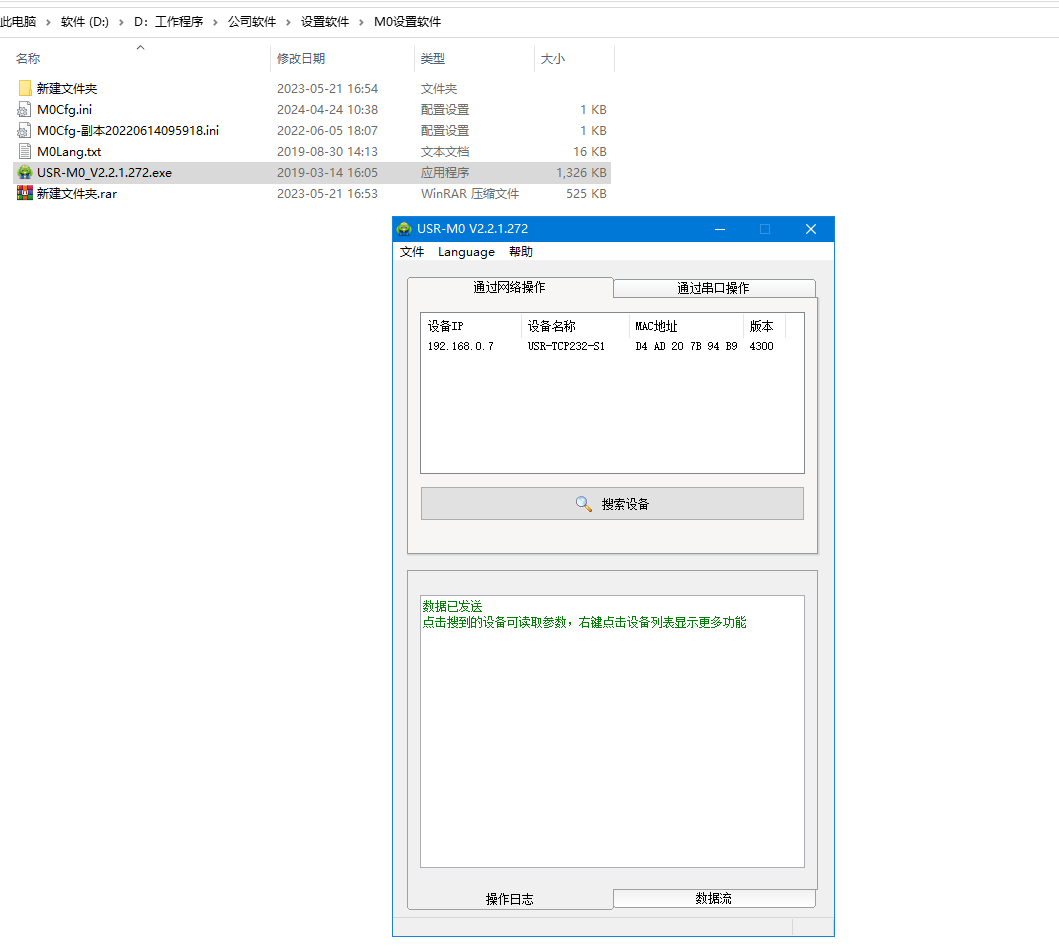
Task: Click the 新建文件夹 folder icon
Action: 25,88
